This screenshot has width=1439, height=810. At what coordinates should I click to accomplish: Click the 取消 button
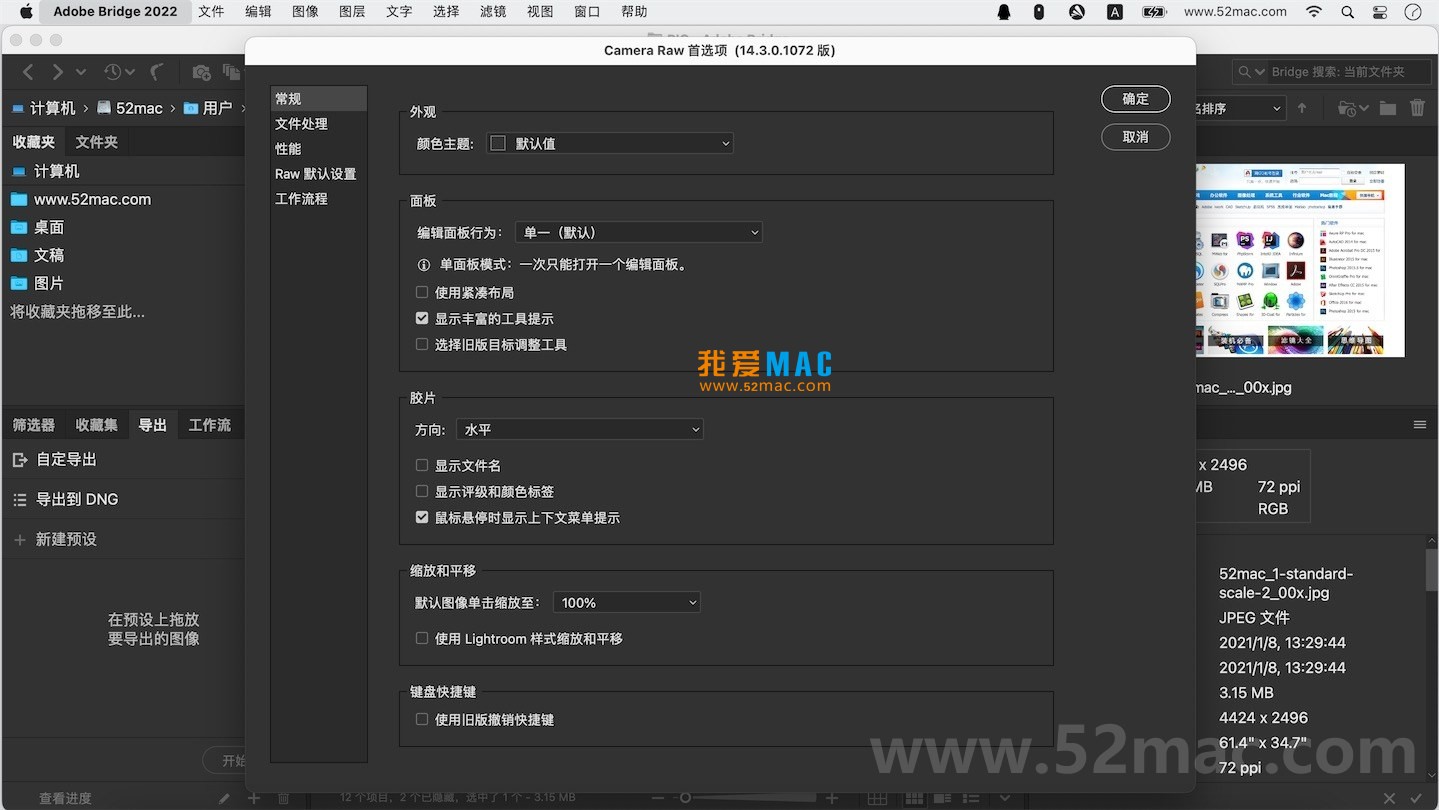pos(1136,136)
